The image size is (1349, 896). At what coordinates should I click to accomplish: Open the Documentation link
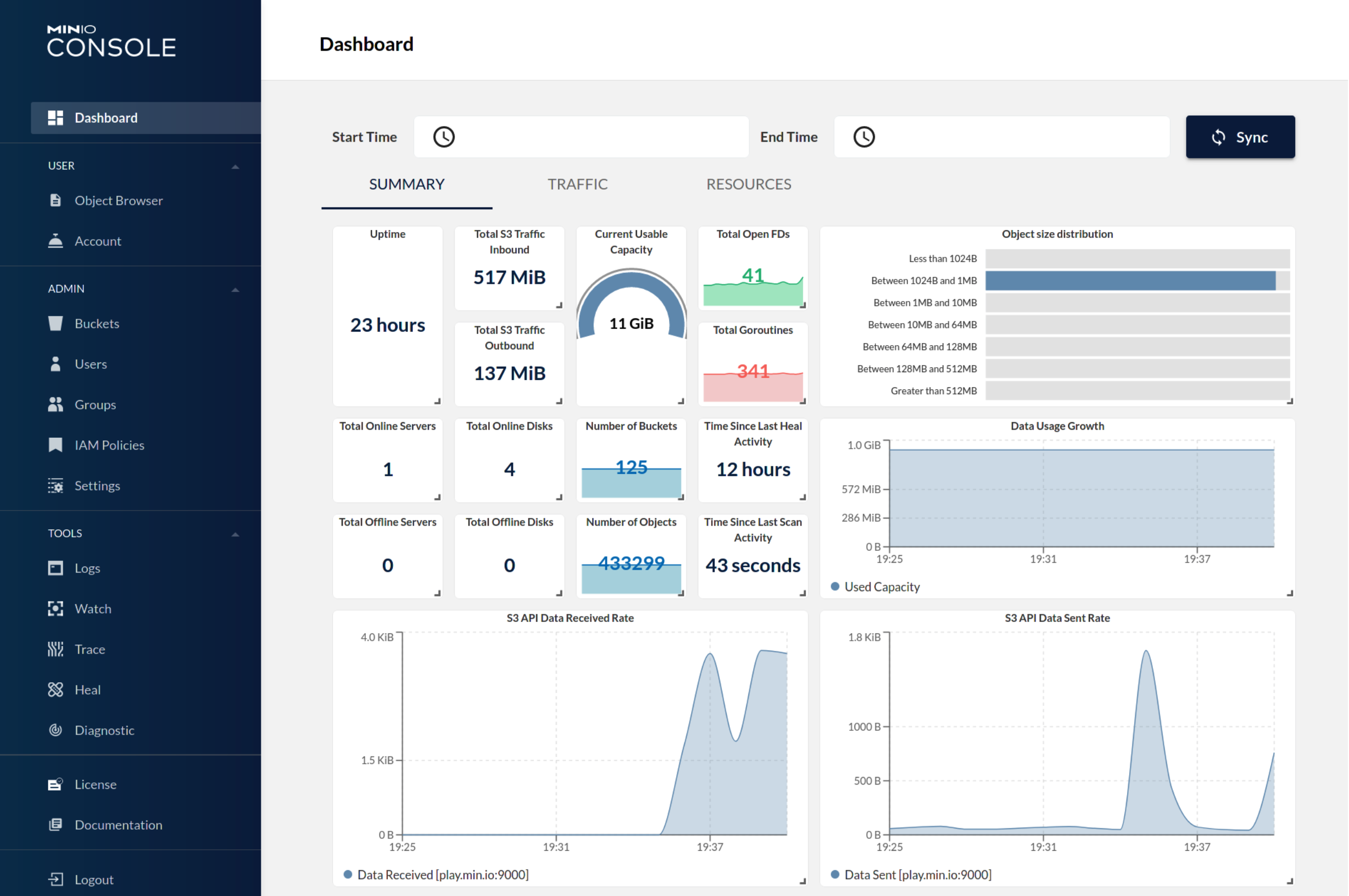click(x=119, y=824)
